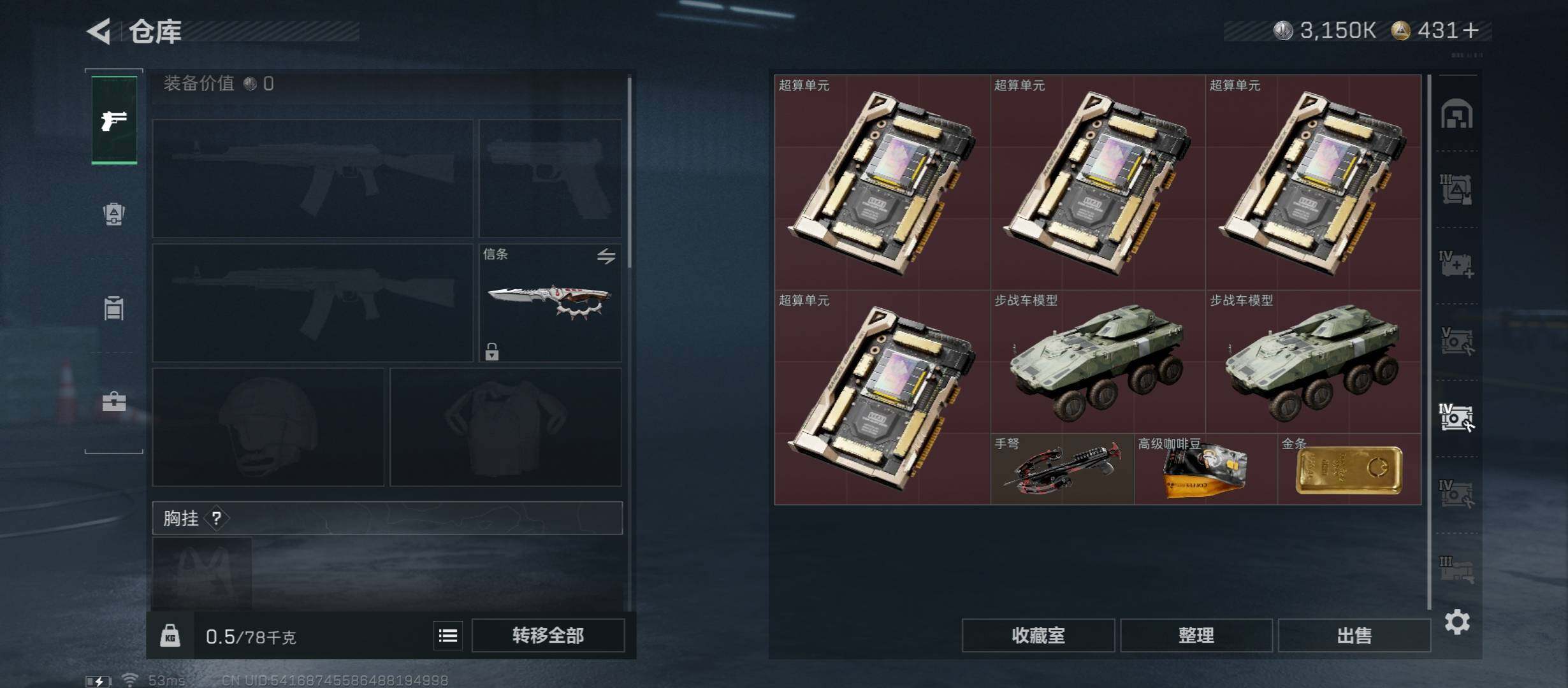Go back using the arrow beside 仓库
The image size is (1568, 688).
click(99, 31)
